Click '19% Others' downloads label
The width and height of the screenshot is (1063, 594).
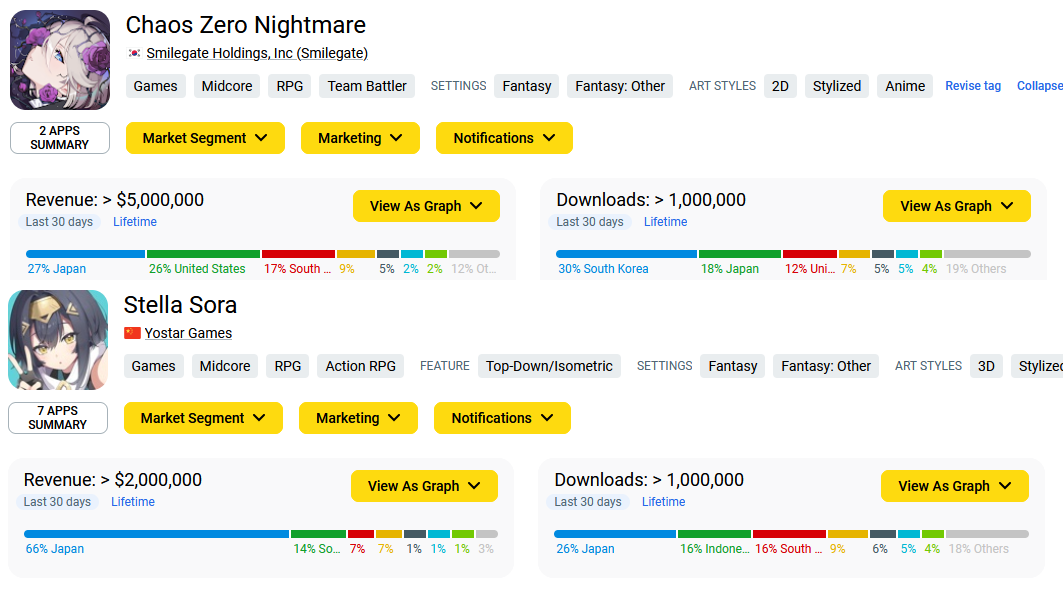pyautogui.click(x=976, y=269)
